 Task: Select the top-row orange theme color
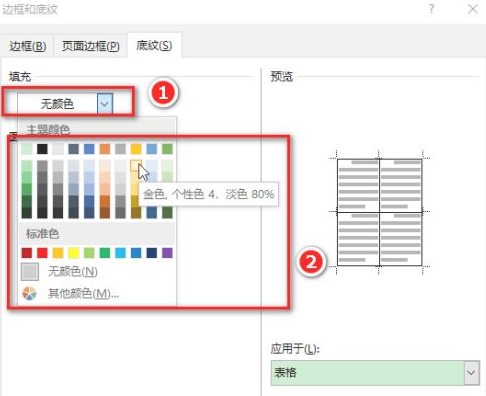[x=105, y=149]
